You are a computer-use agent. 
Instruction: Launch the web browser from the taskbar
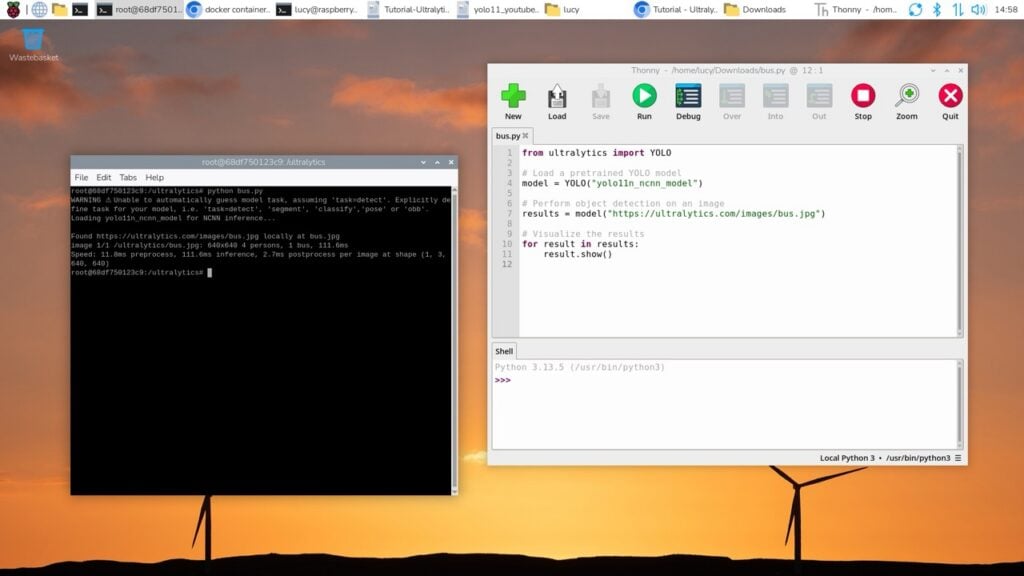click(x=39, y=9)
